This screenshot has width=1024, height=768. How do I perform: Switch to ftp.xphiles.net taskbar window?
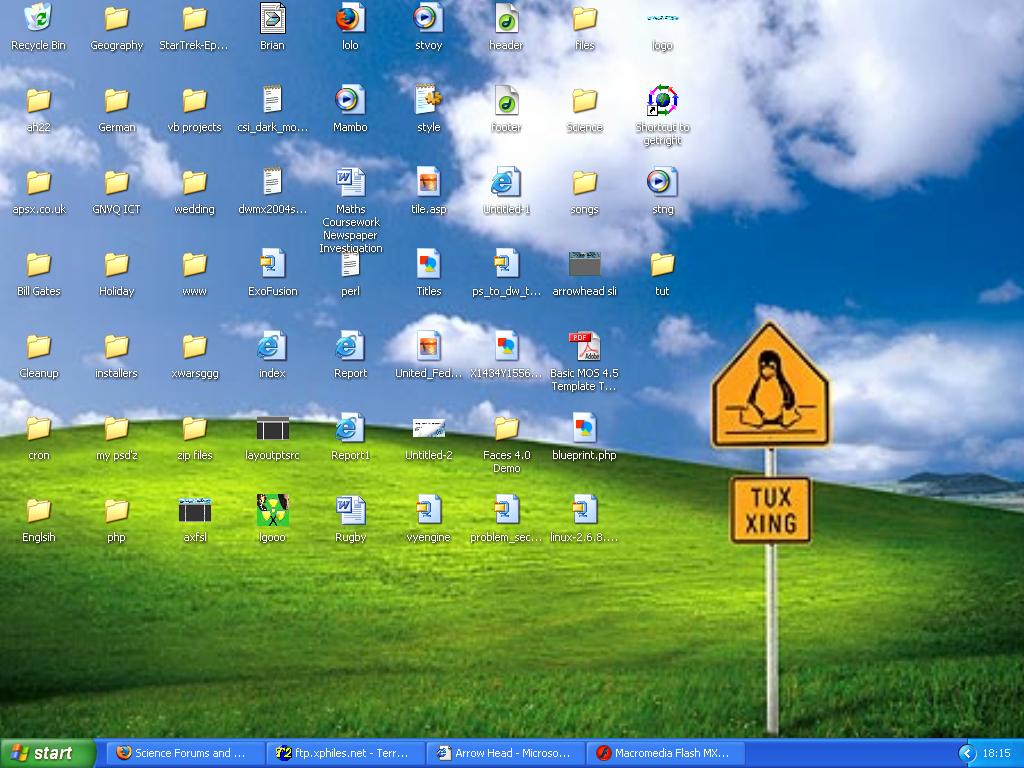pos(344,753)
